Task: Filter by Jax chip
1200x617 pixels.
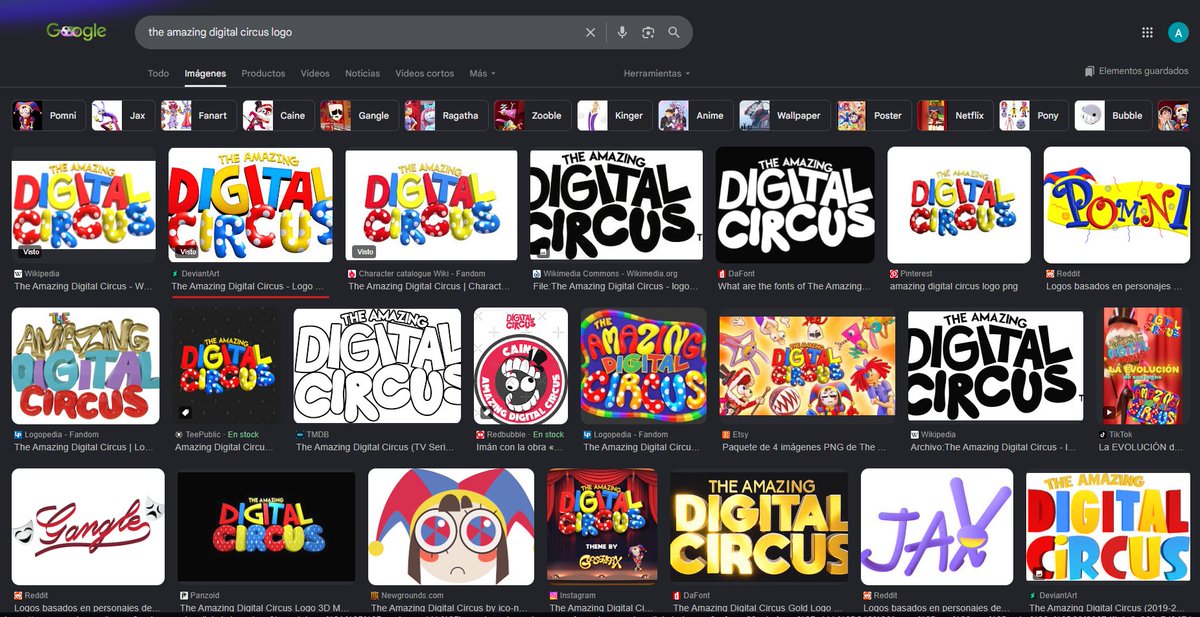Action: pos(123,115)
